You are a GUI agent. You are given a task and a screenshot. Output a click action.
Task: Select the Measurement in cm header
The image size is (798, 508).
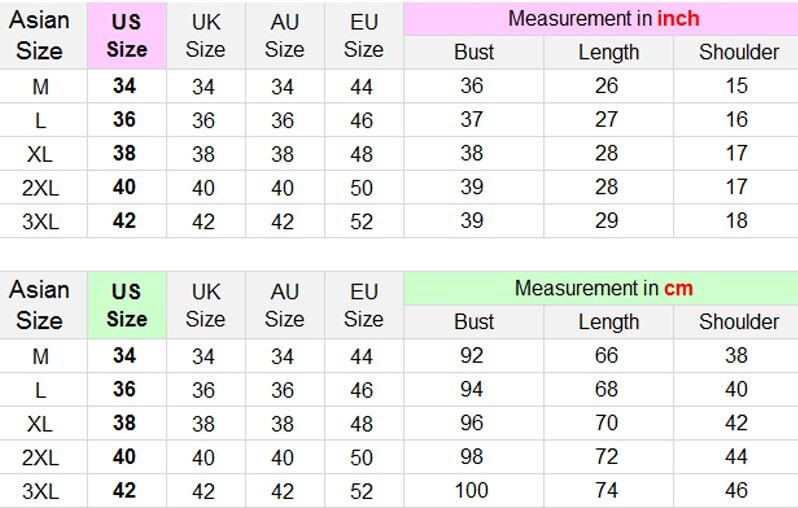pos(601,289)
